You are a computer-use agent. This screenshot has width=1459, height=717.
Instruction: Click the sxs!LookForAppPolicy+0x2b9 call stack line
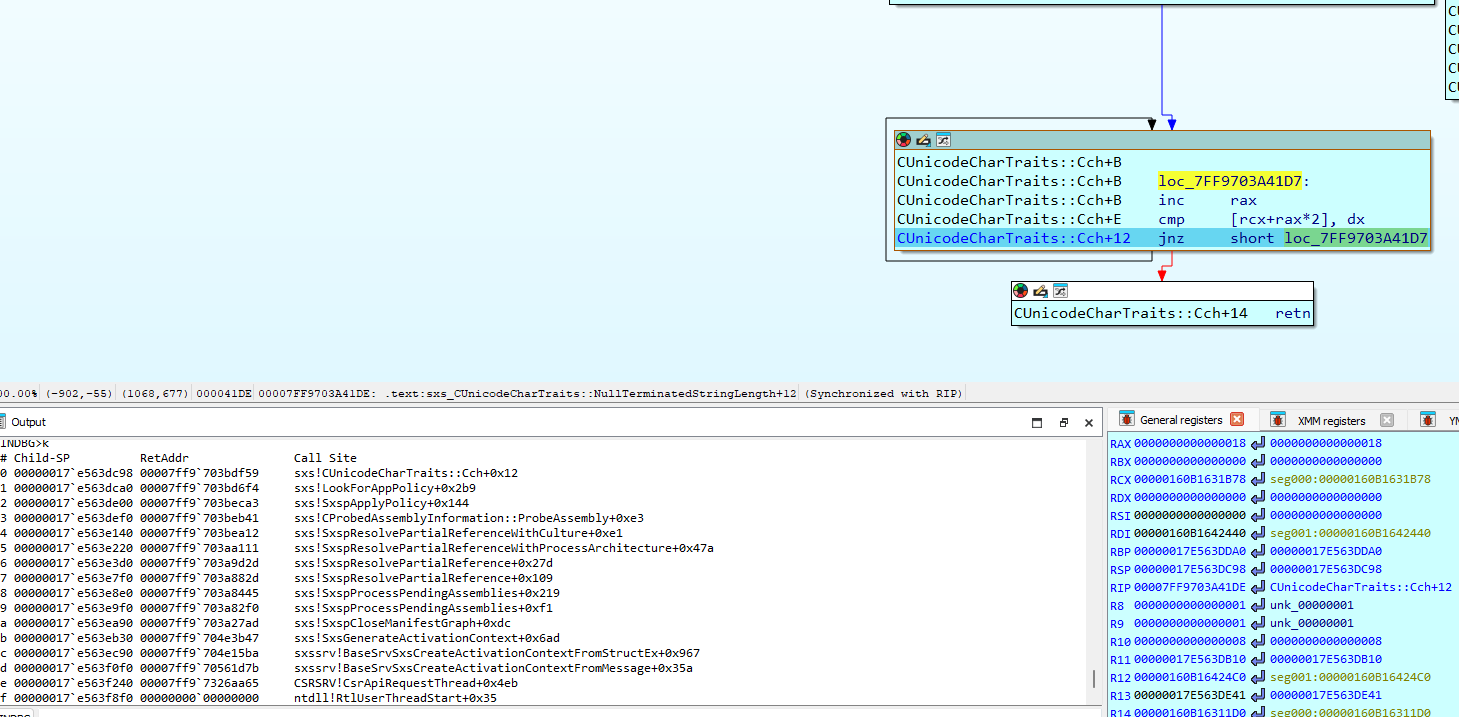(385, 488)
